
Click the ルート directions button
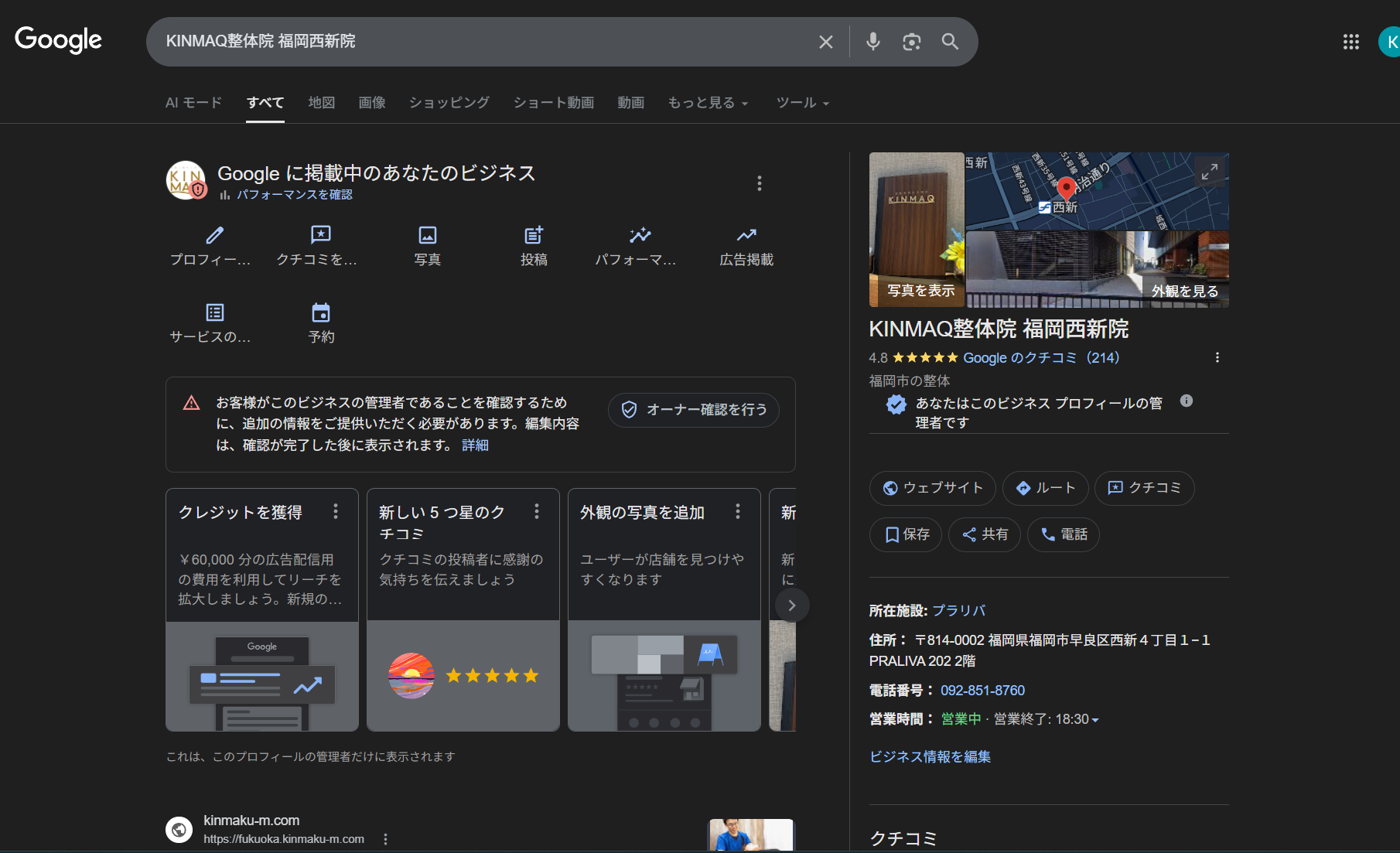[1046, 488]
